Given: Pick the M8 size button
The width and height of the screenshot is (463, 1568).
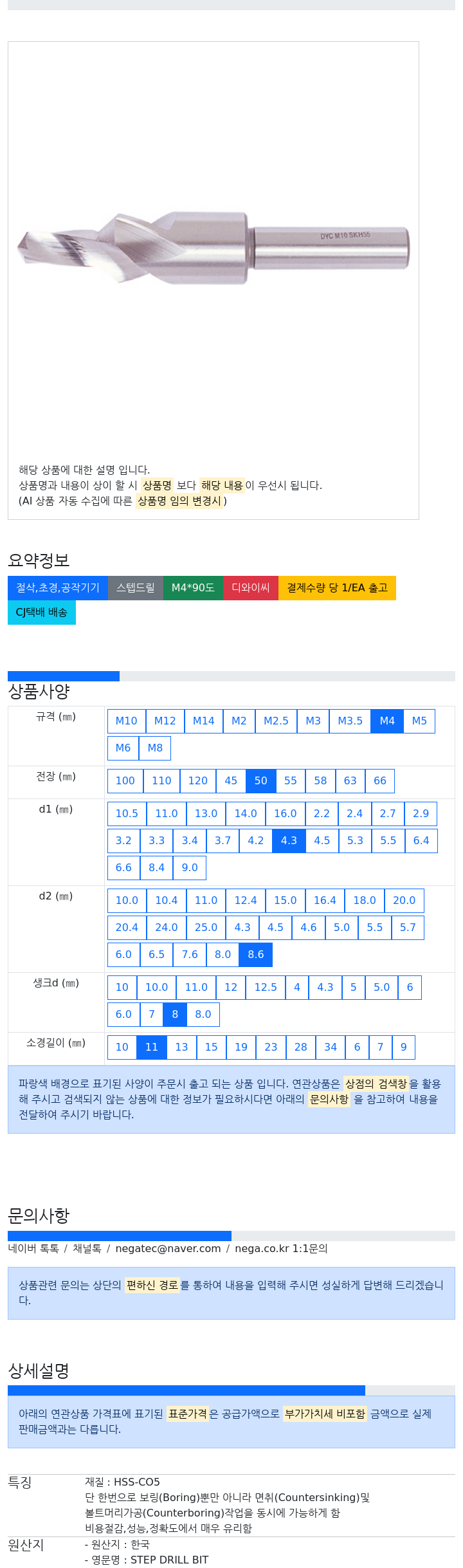Looking at the screenshot, I should pos(155,748).
